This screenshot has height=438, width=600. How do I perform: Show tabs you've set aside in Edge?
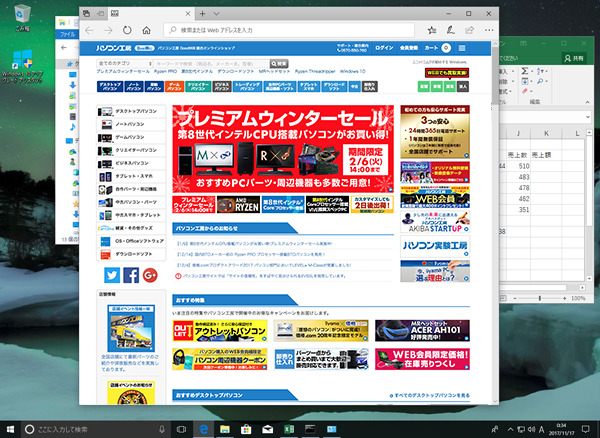(x=86, y=14)
